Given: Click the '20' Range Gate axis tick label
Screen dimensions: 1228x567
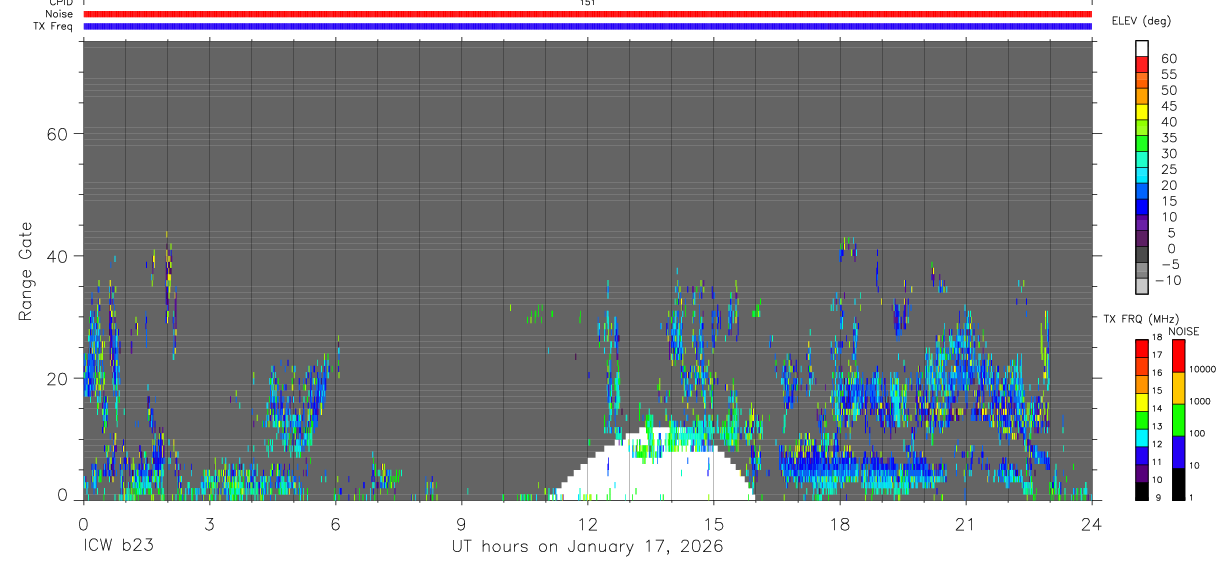Looking at the screenshot, I should (58, 379).
